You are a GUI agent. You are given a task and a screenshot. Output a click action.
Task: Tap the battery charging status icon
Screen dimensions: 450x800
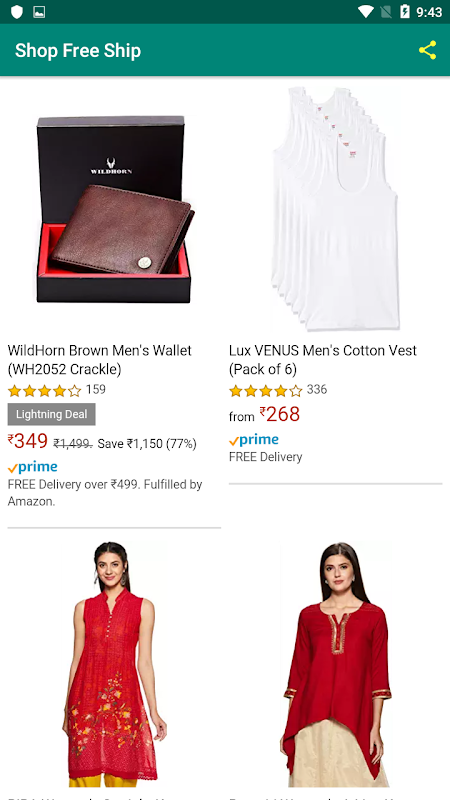point(405,12)
